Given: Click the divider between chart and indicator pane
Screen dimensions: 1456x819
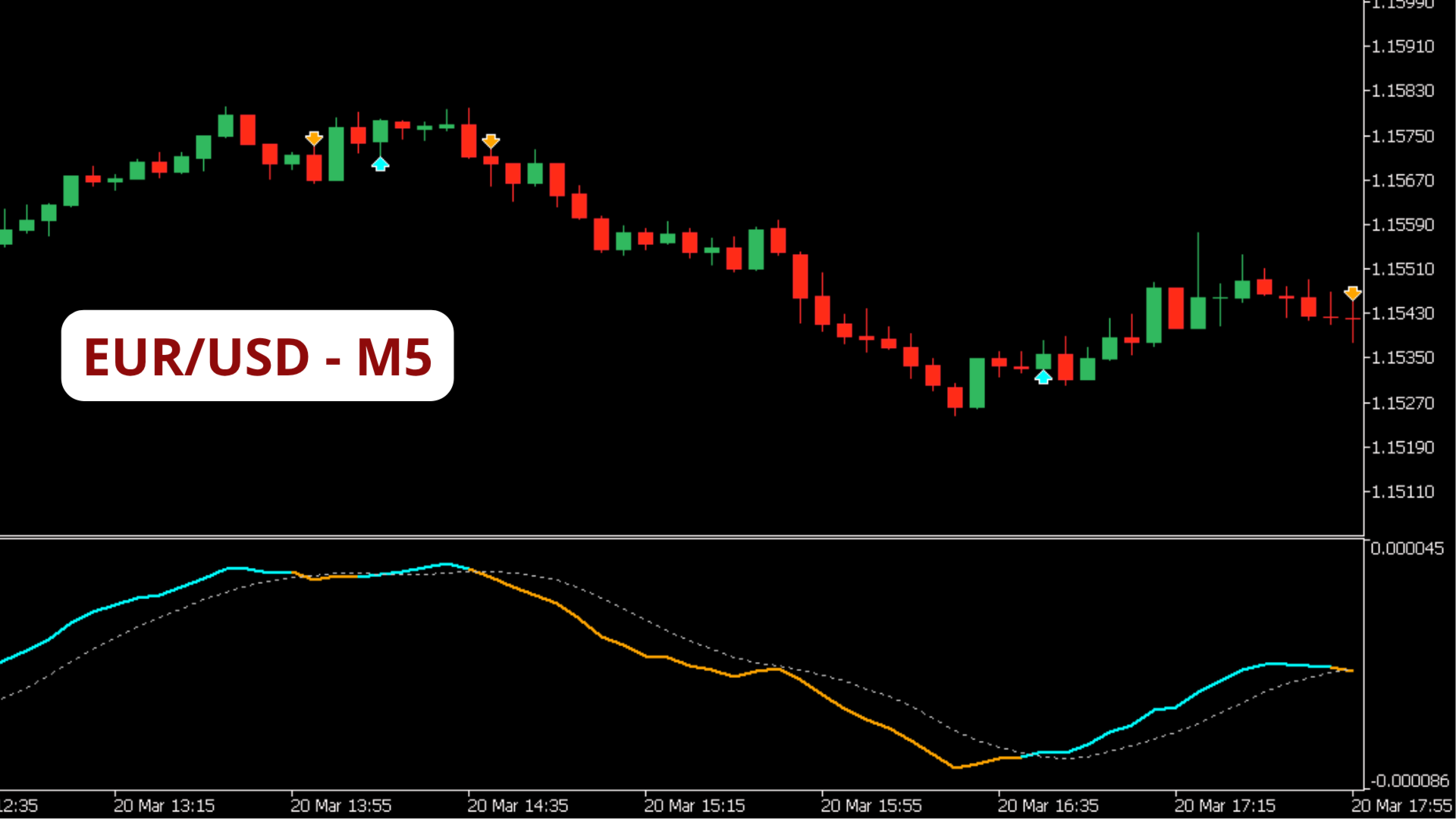Looking at the screenshot, I should click(682, 537).
